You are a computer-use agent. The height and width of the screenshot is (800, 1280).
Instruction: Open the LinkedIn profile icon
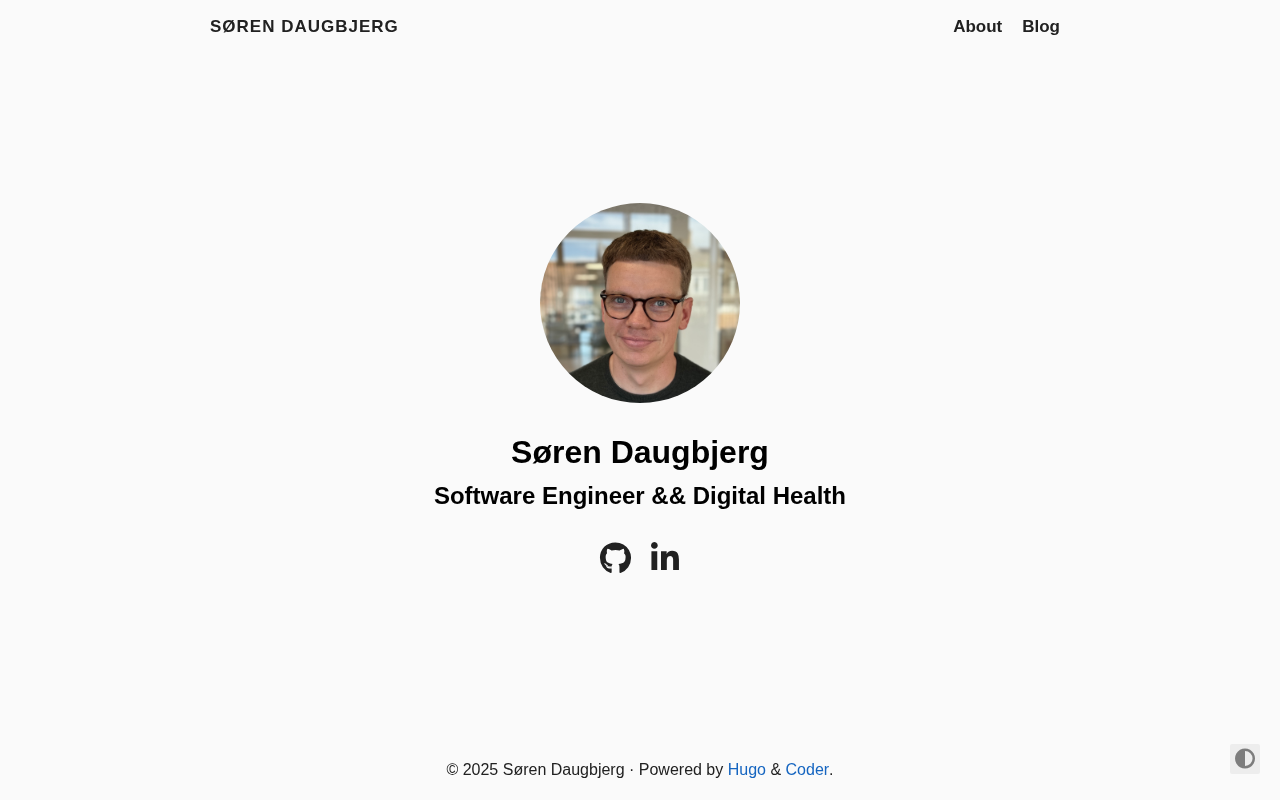(x=665, y=557)
